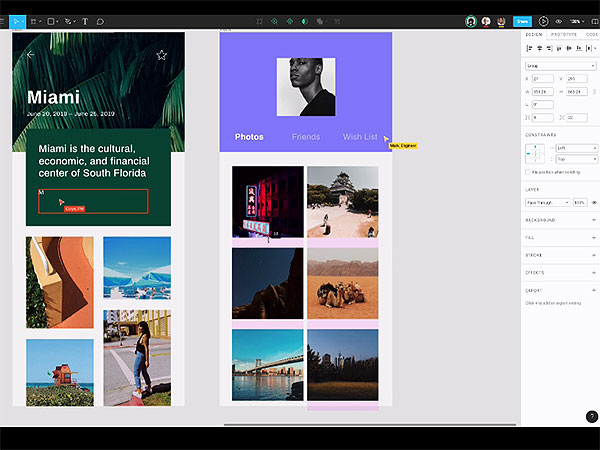Click the Edit Object icon in center toolbar
Viewport: 600px width, 450px height.
[259, 21]
